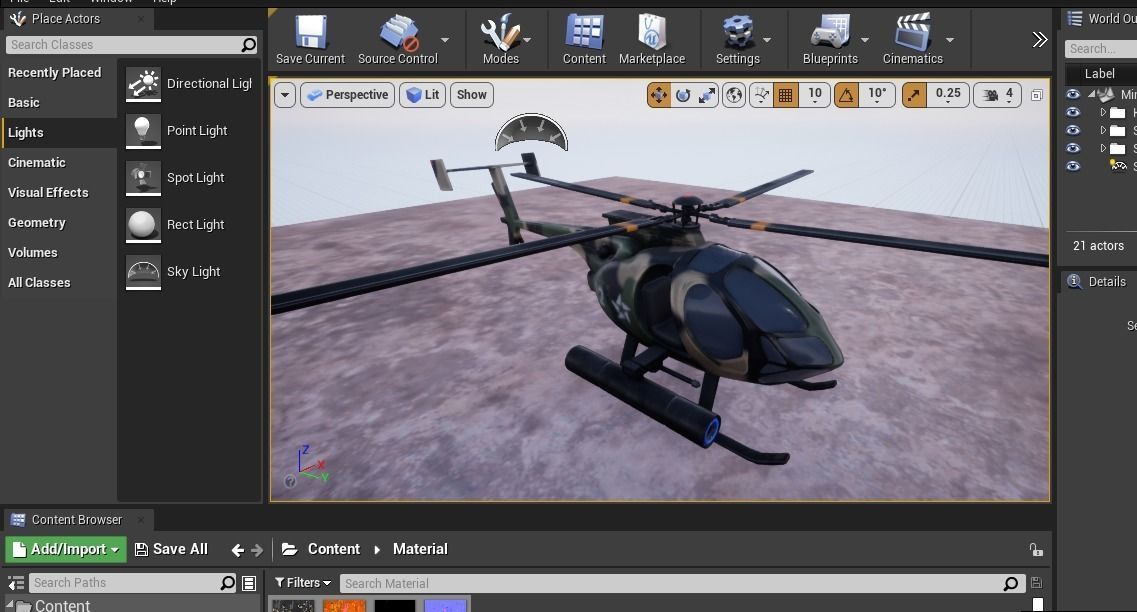The image size is (1137, 612).
Task: Open surface snapping options icon
Action: (x=761, y=95)
